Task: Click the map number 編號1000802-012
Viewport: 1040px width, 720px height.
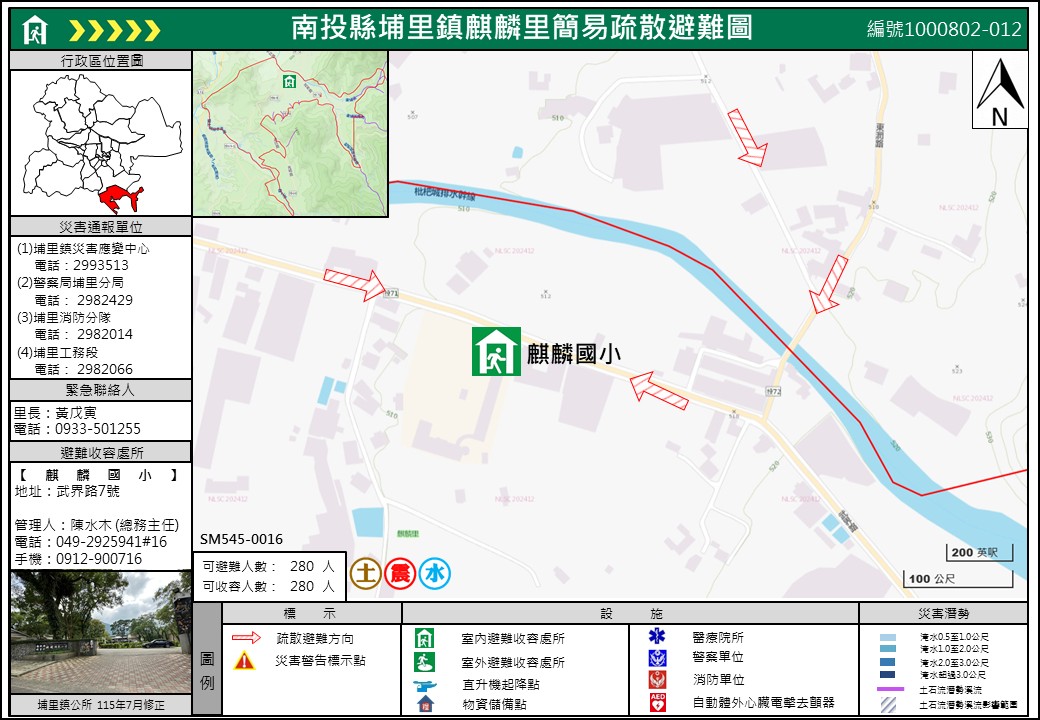Action: pos(944,29)
